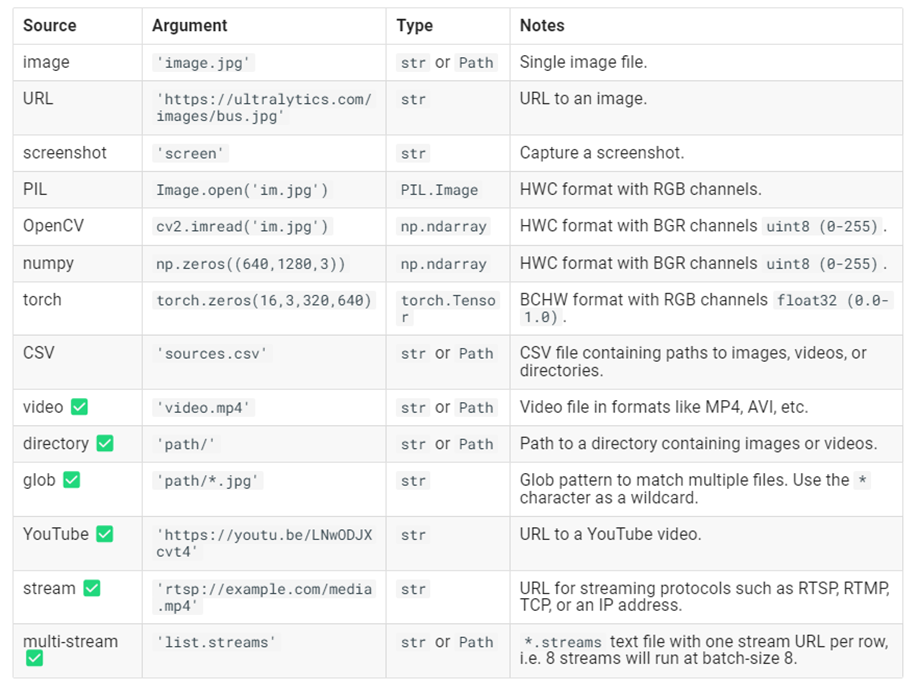Click the rtsp://example.com stream argument
The width and height of the screenshot is (919, 691).
pyautogui.click(x=264, y=597)
